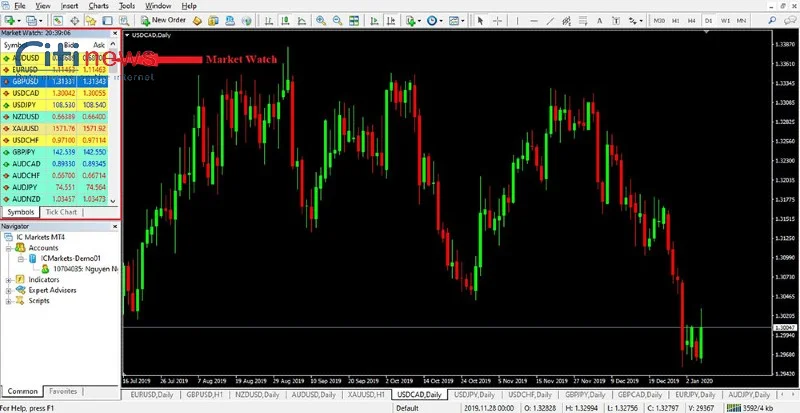This screenshot has width=800, height=413.
Task: Open the Templates toolbar dropdown
Action: (456, 20)
